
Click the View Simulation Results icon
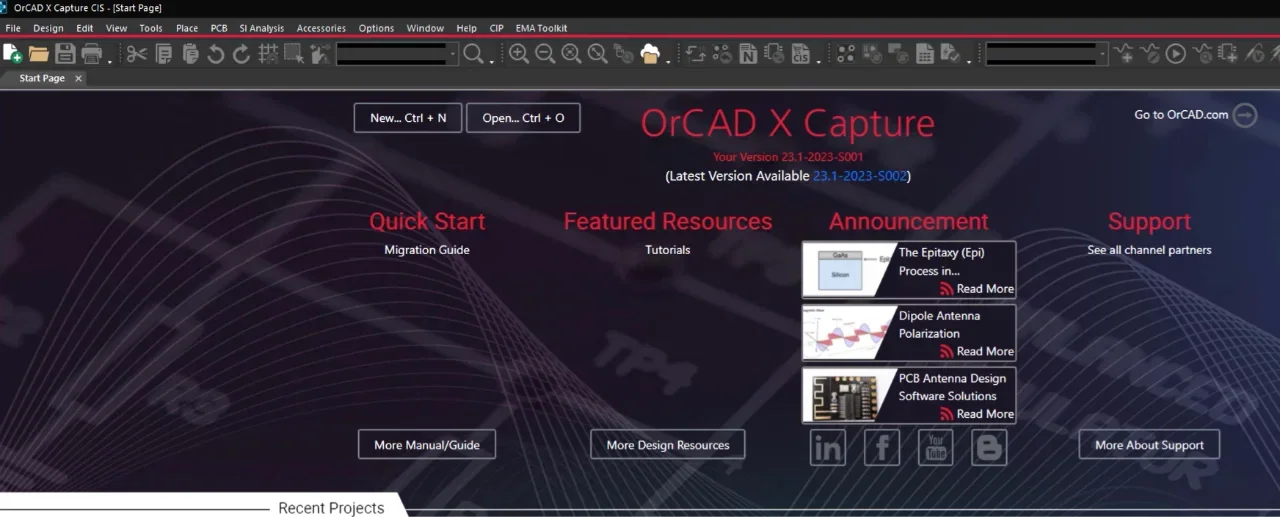[x=1202, y=54]
